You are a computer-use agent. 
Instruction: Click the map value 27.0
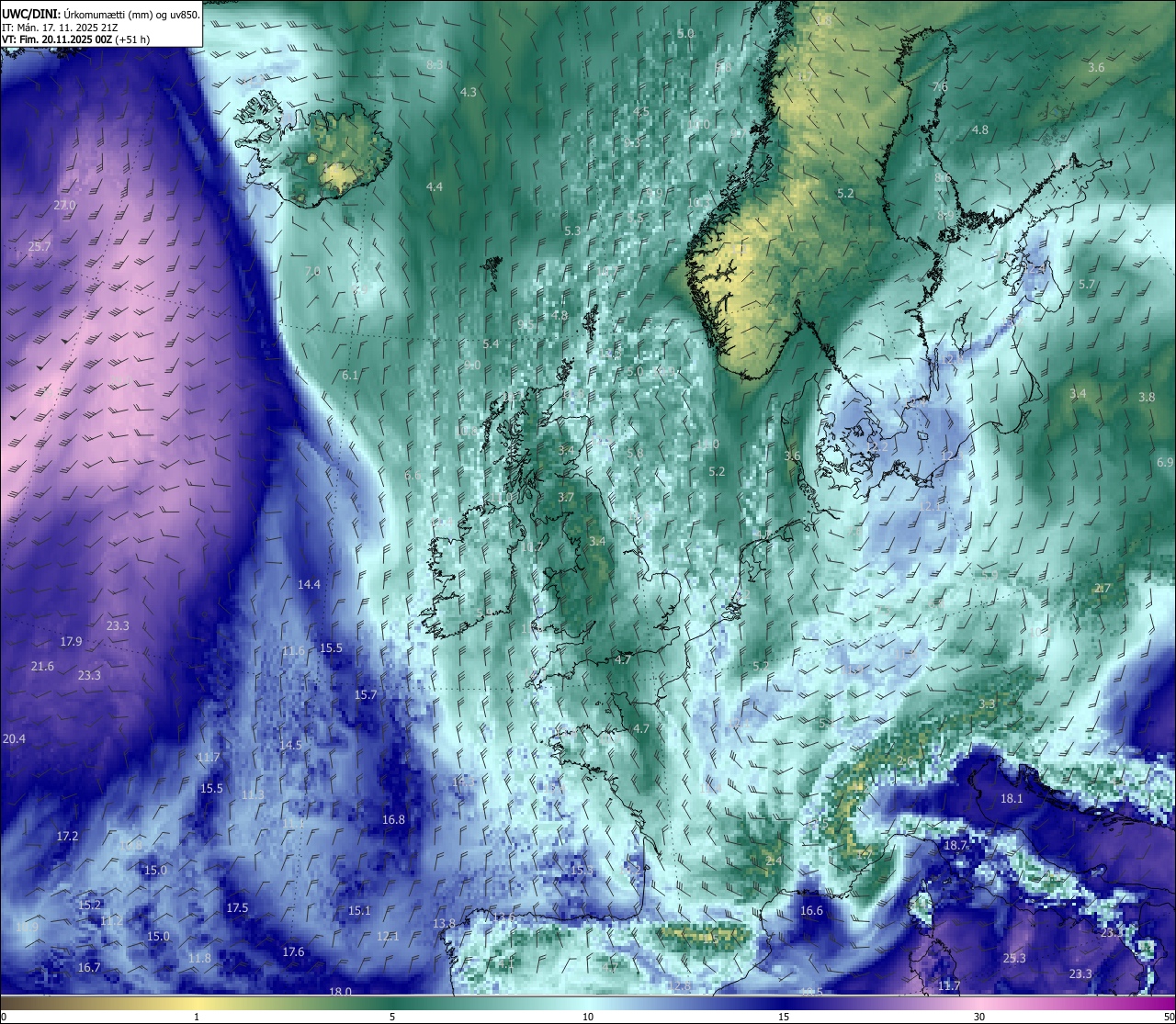(x=64, y=205)
